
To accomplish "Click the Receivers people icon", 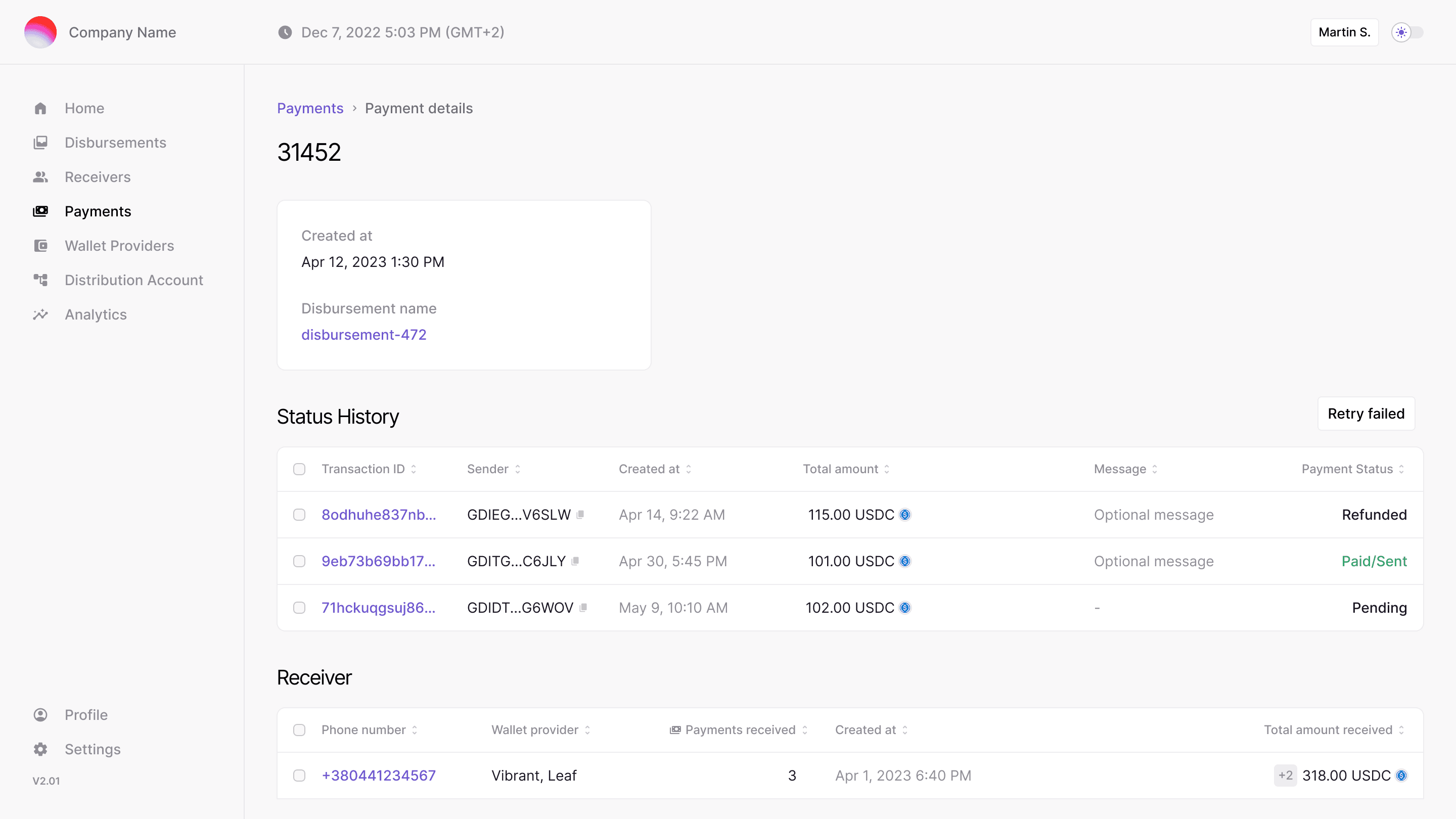I will [40, 177].
